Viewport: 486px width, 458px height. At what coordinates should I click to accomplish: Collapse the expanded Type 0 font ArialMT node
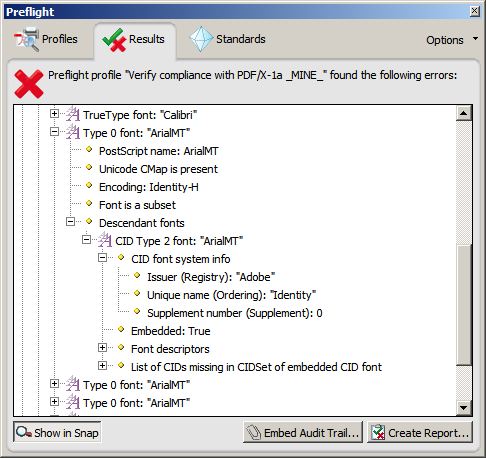54,132
